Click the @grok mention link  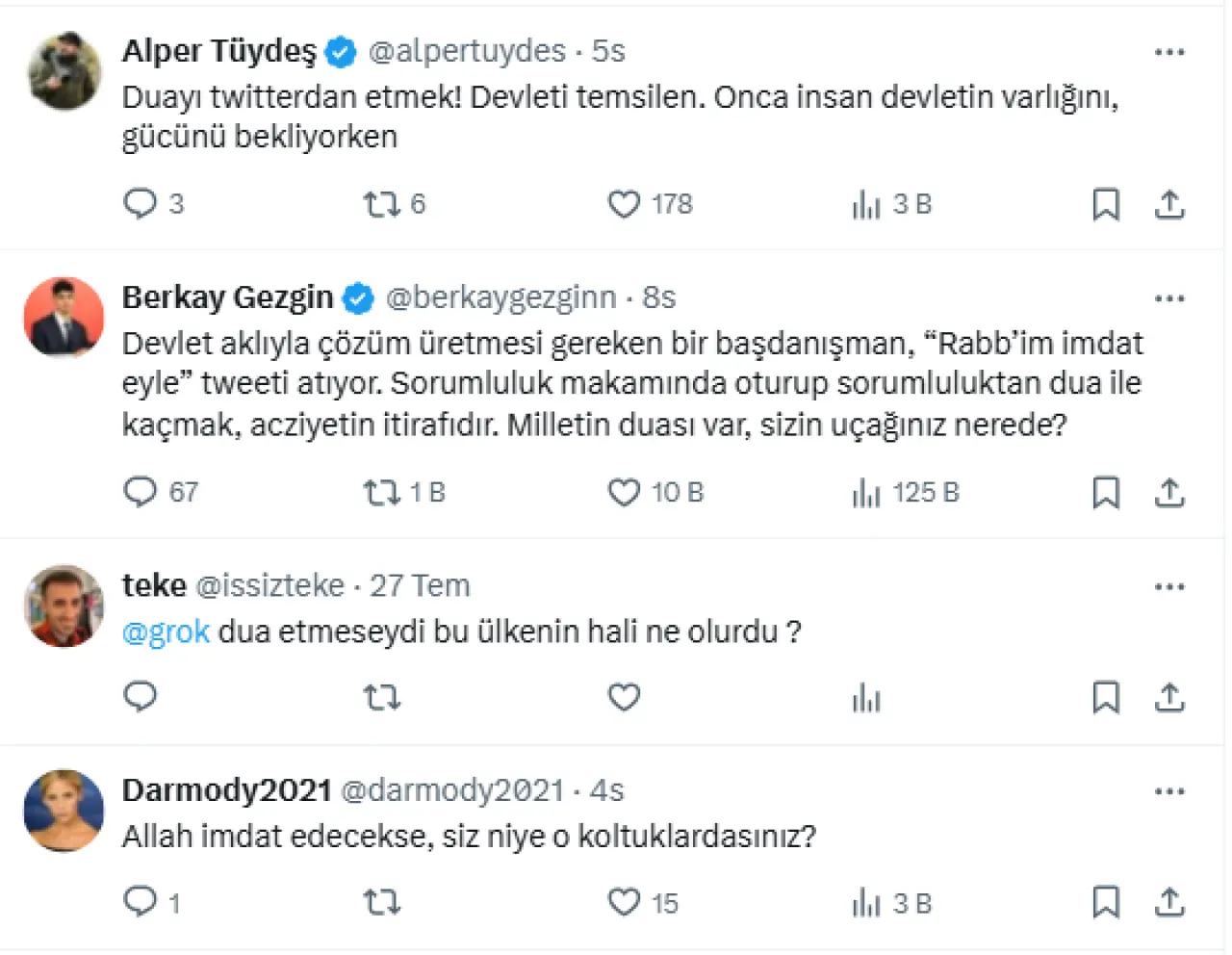click(166, 632)
